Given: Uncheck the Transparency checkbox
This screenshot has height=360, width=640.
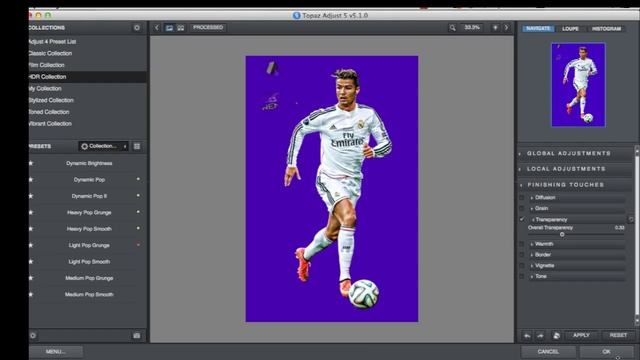Looking at the screenshot, I should click(x=522, y=220).
